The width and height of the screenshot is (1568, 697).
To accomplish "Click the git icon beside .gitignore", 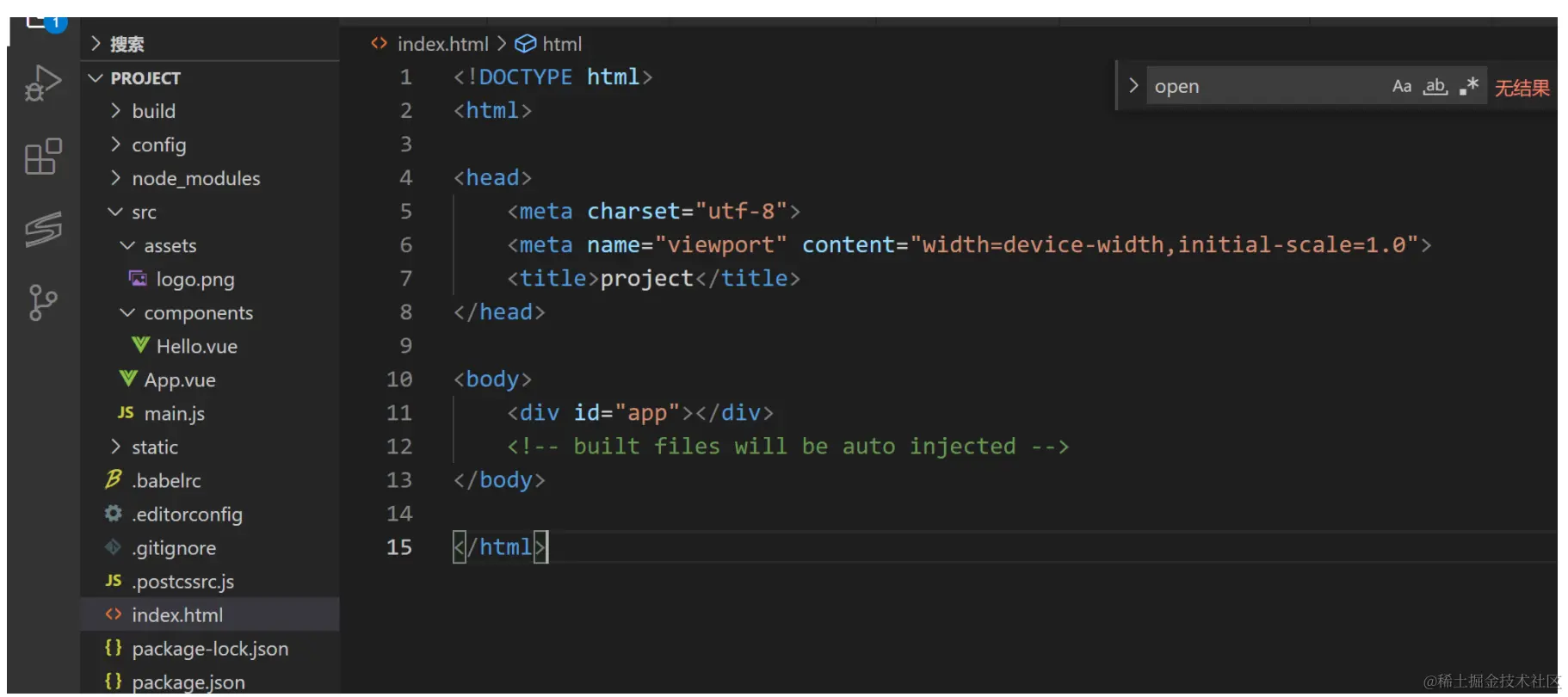I will click(x=113, y=546).
